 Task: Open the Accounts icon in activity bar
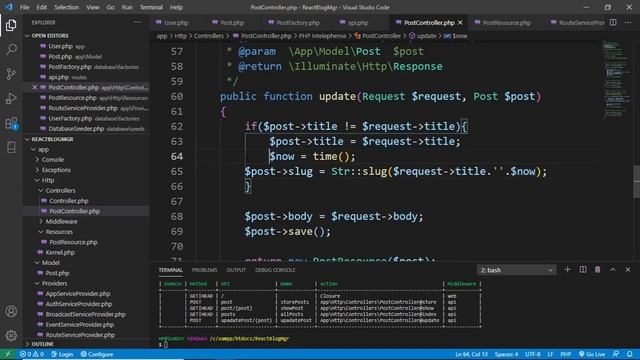coord(11,311)
